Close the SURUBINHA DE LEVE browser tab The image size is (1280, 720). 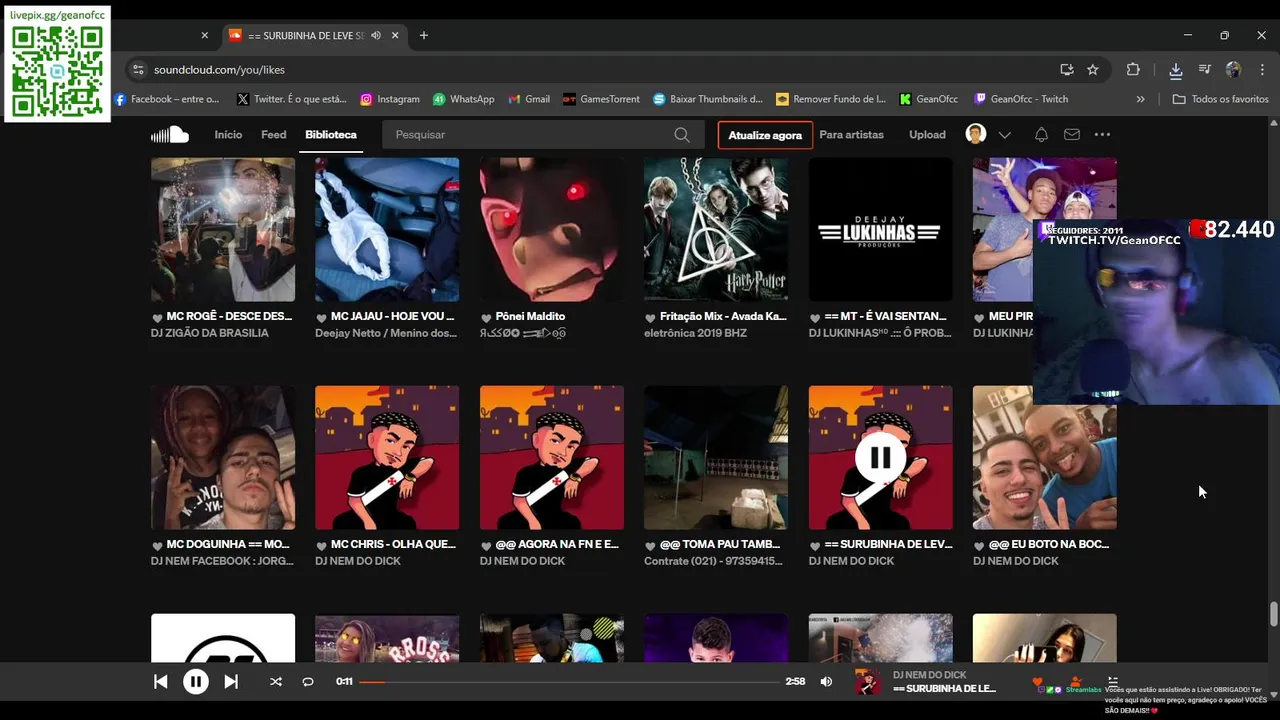tap(395, 35)
